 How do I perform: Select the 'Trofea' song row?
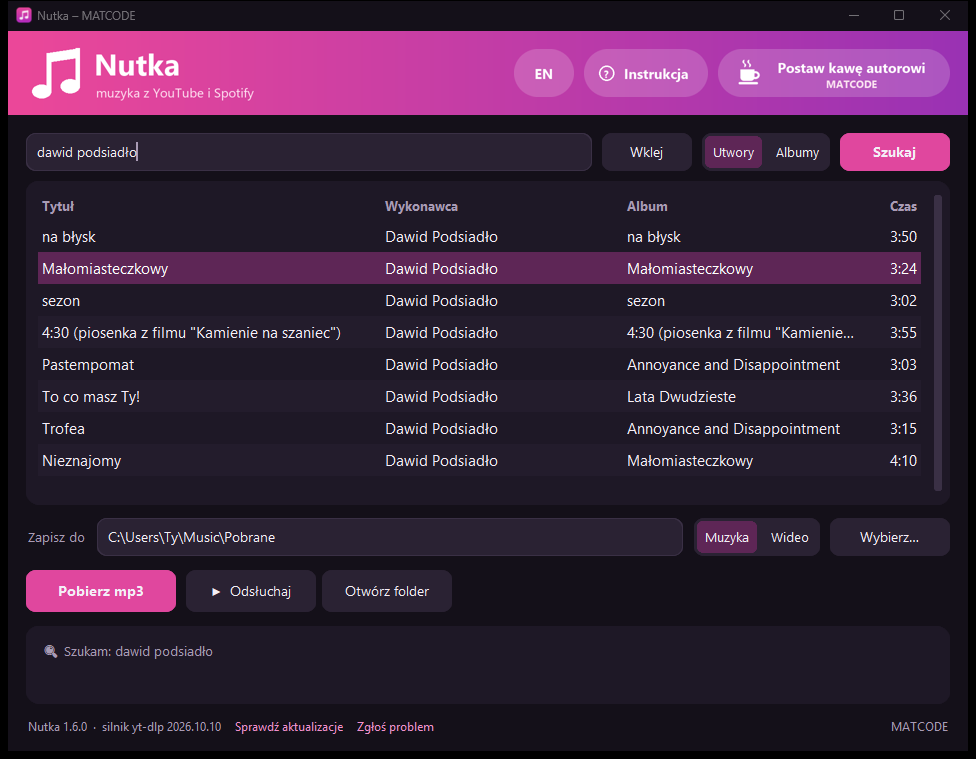point(479,429)
